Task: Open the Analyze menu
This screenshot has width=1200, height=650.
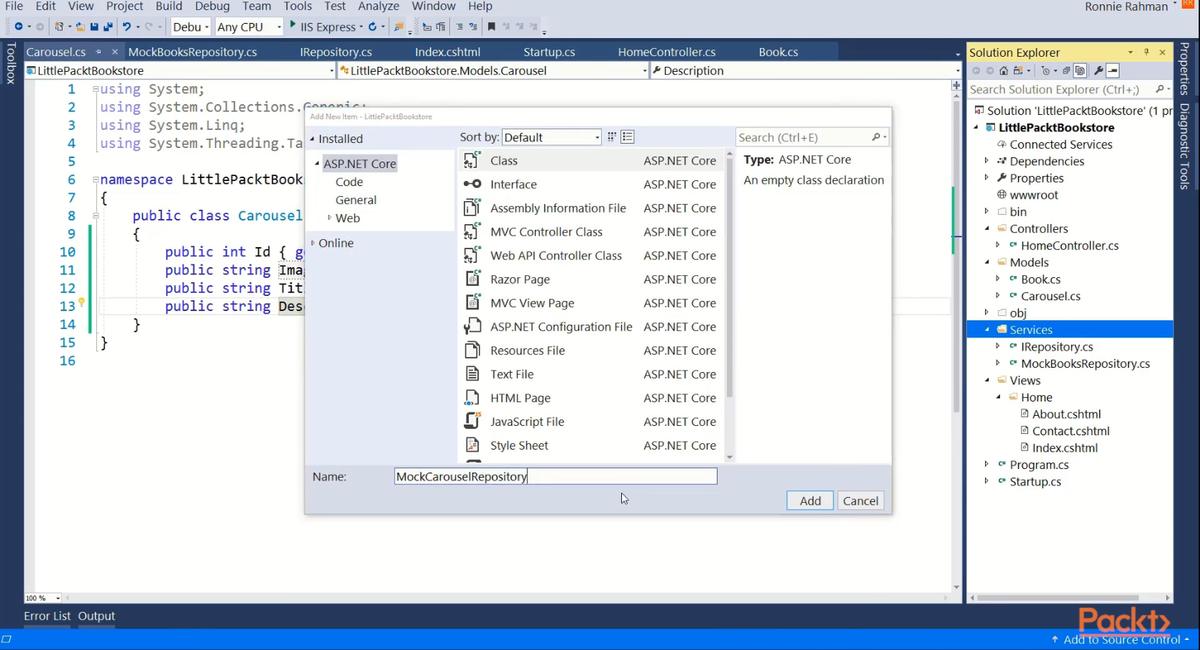Action: click(x=378, y=6)
